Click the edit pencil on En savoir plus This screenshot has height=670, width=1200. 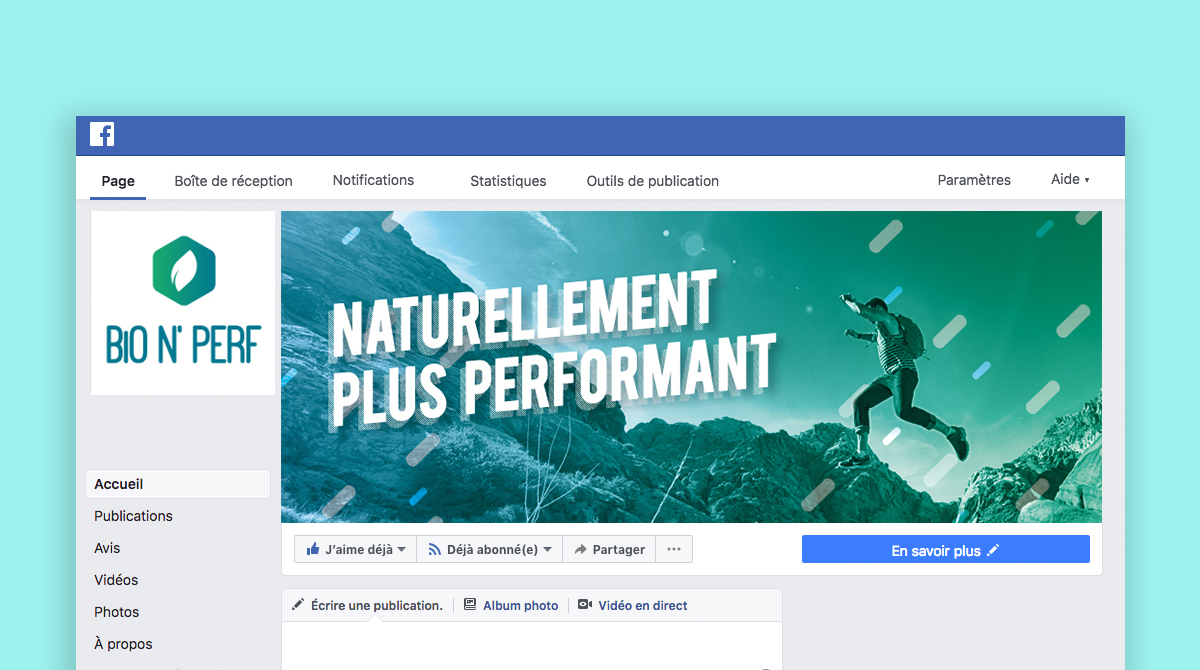point(992,550)
